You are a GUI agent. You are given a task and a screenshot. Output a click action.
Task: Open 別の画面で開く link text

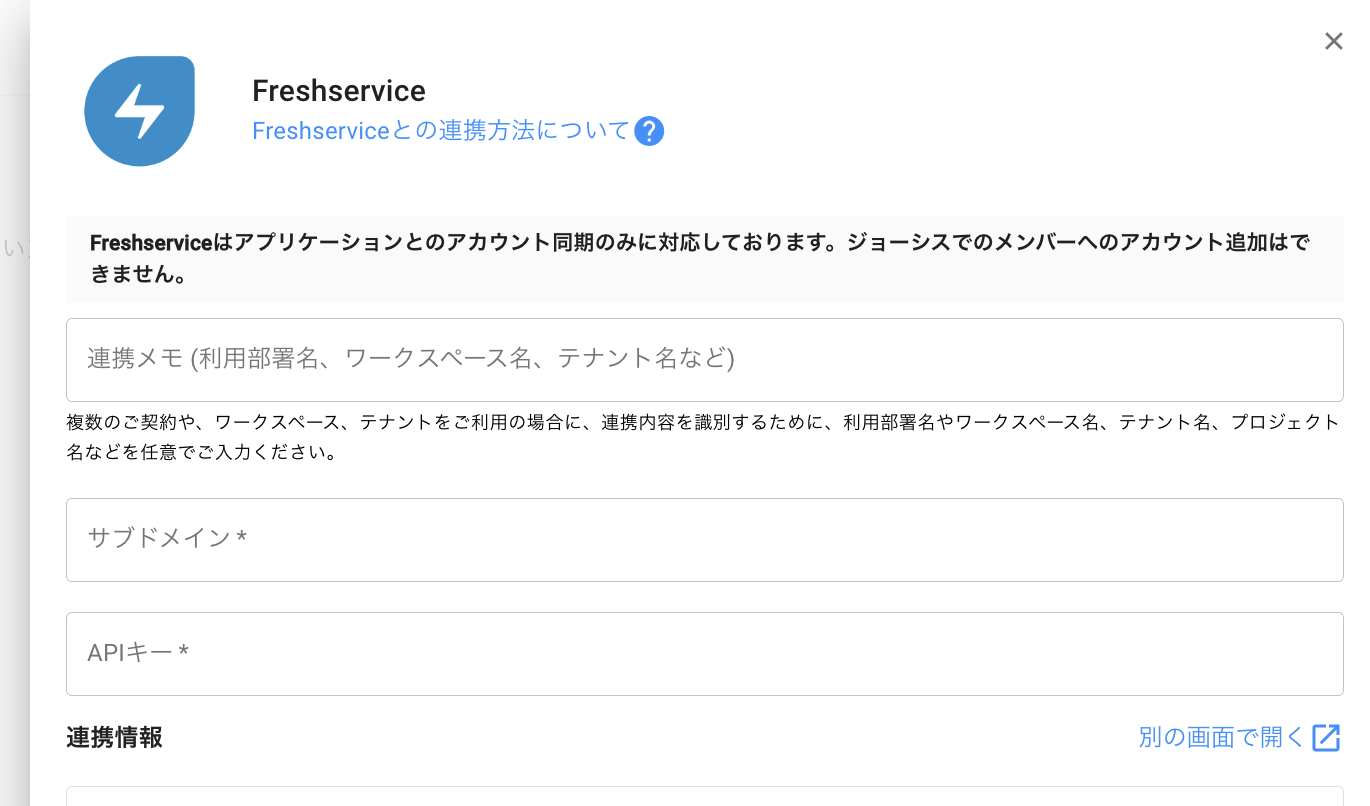(1221, 738)
